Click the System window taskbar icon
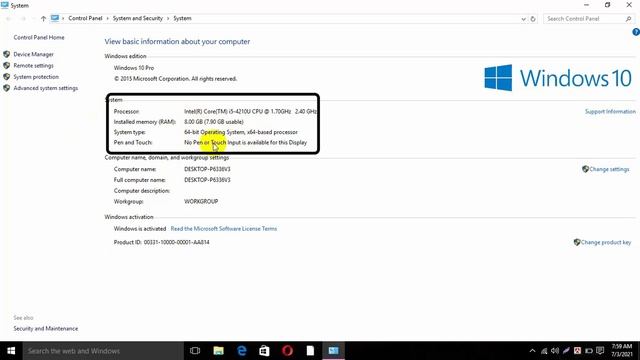The image size is (640, 360). pyautogui.click(x=333, y=351)
